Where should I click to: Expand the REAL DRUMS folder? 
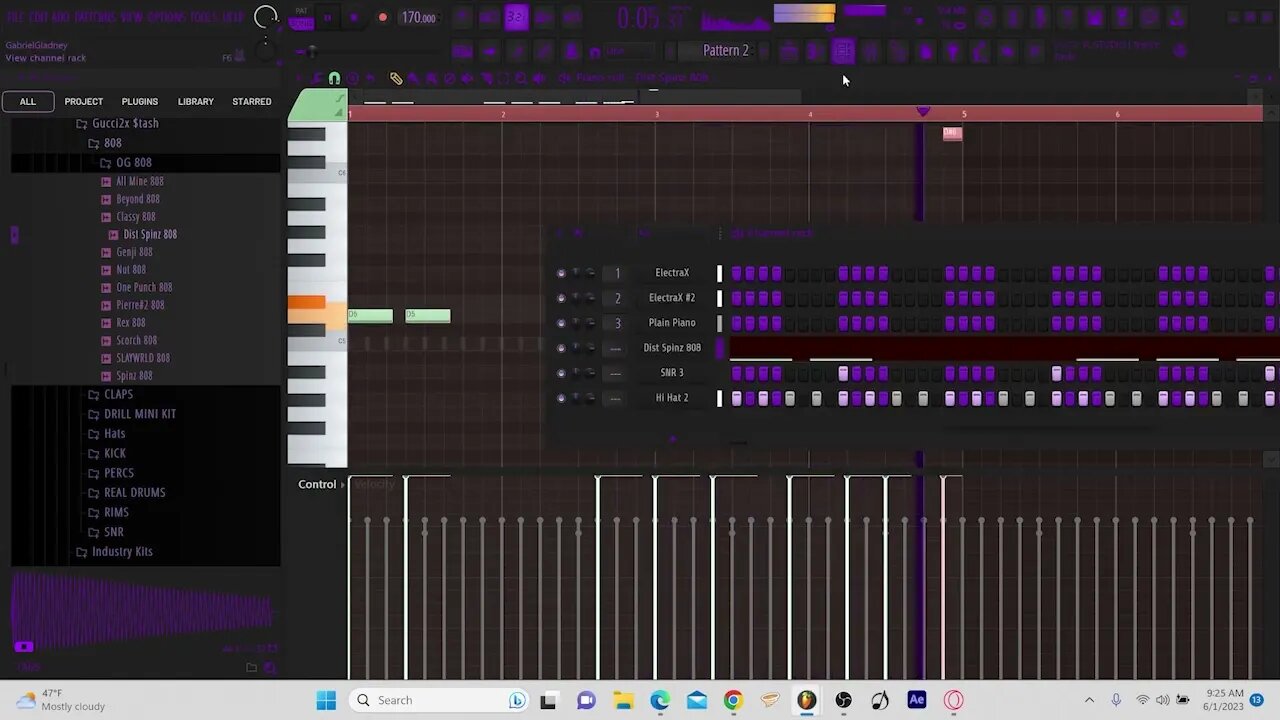coord(127,492)
